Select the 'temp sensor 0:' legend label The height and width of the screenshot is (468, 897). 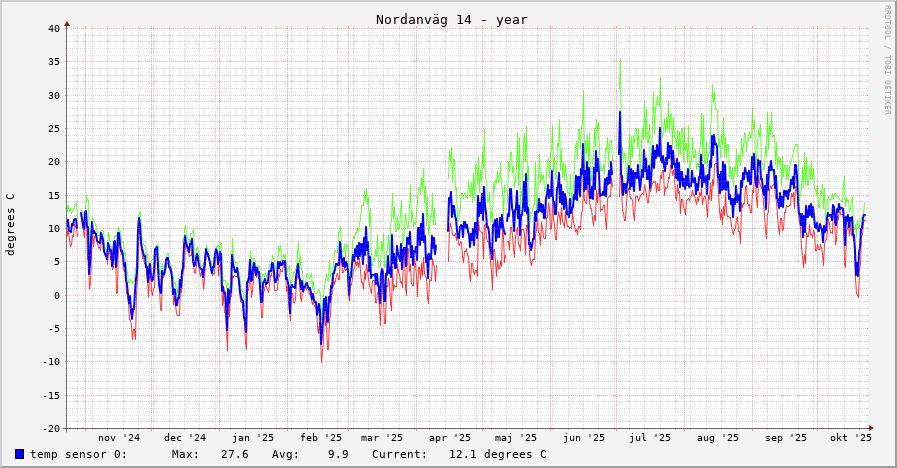[78, 454]
